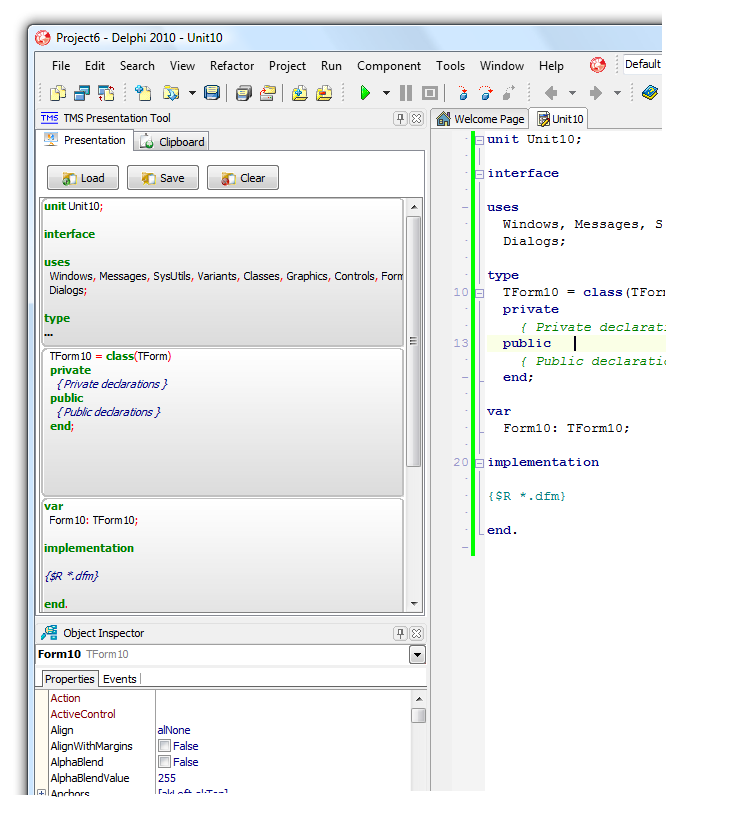Click the Clear button
Screen dimensions: 729x818
pyautogui.click(x=243, y=178)
